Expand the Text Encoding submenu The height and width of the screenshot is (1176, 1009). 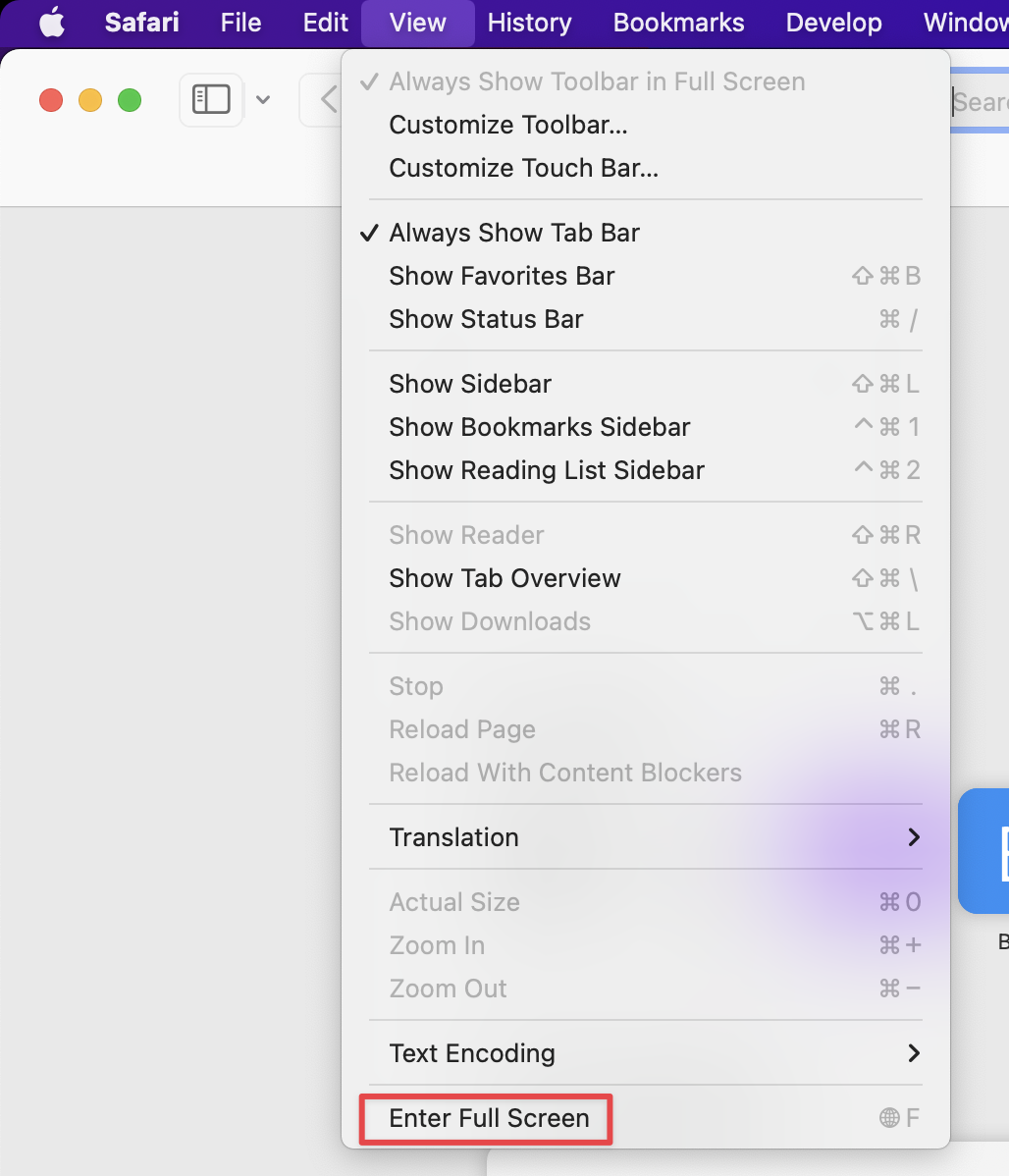[x=645, y=1053]
